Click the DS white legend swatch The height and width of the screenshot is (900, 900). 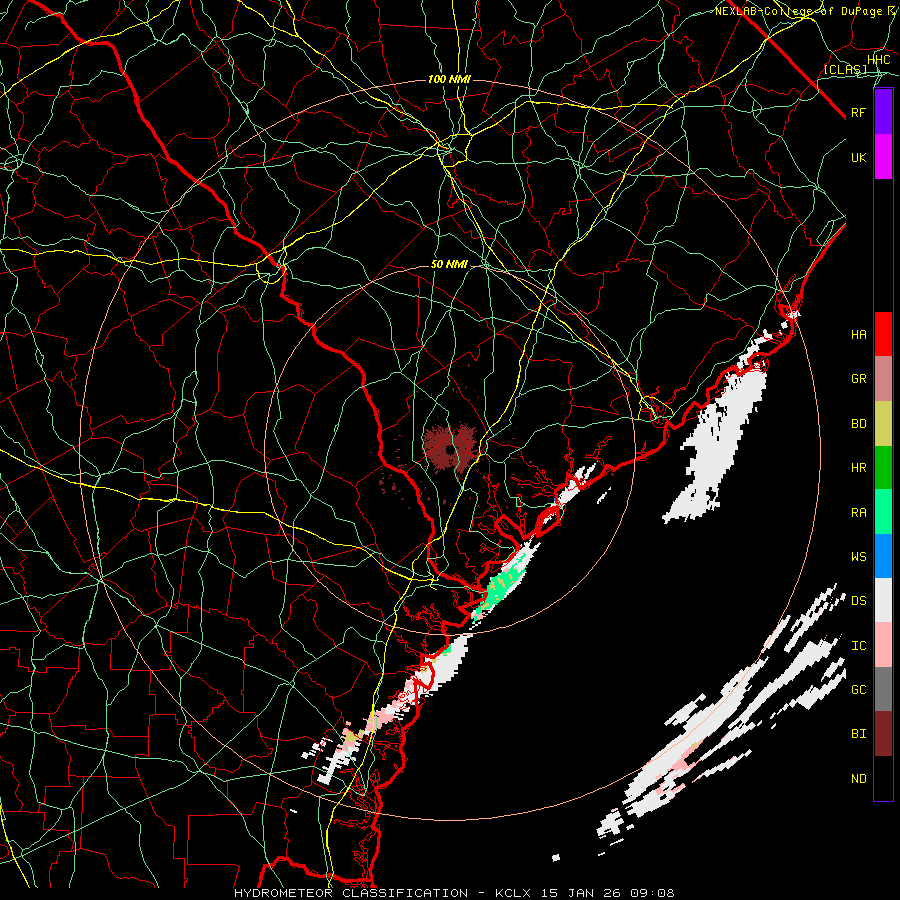pos(883,600)
